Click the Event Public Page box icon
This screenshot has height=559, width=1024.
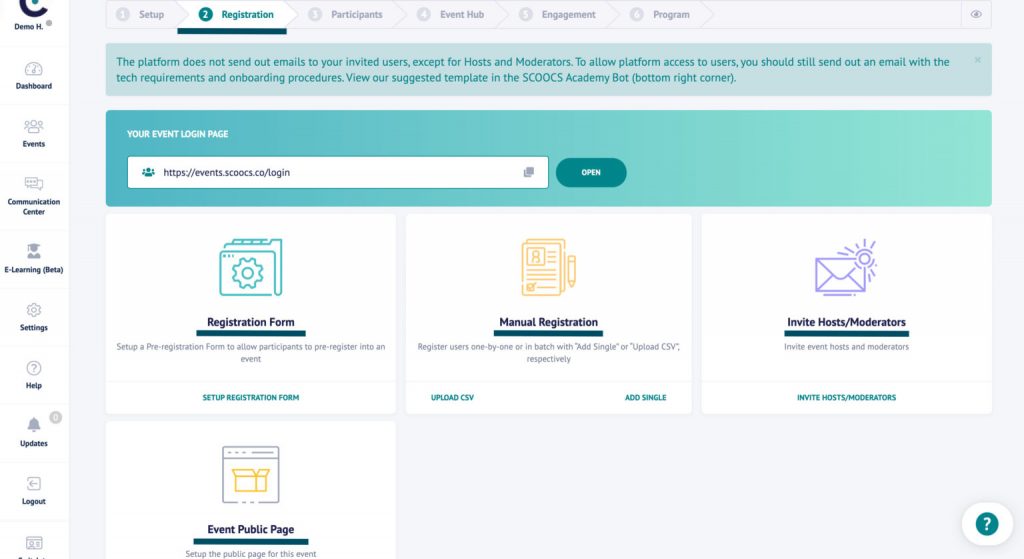251,475
